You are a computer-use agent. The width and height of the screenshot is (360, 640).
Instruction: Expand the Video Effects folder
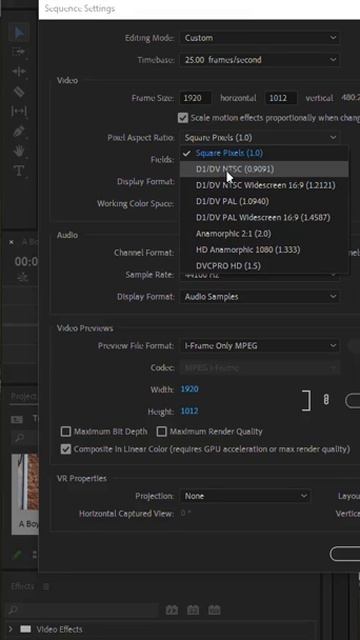11,629
